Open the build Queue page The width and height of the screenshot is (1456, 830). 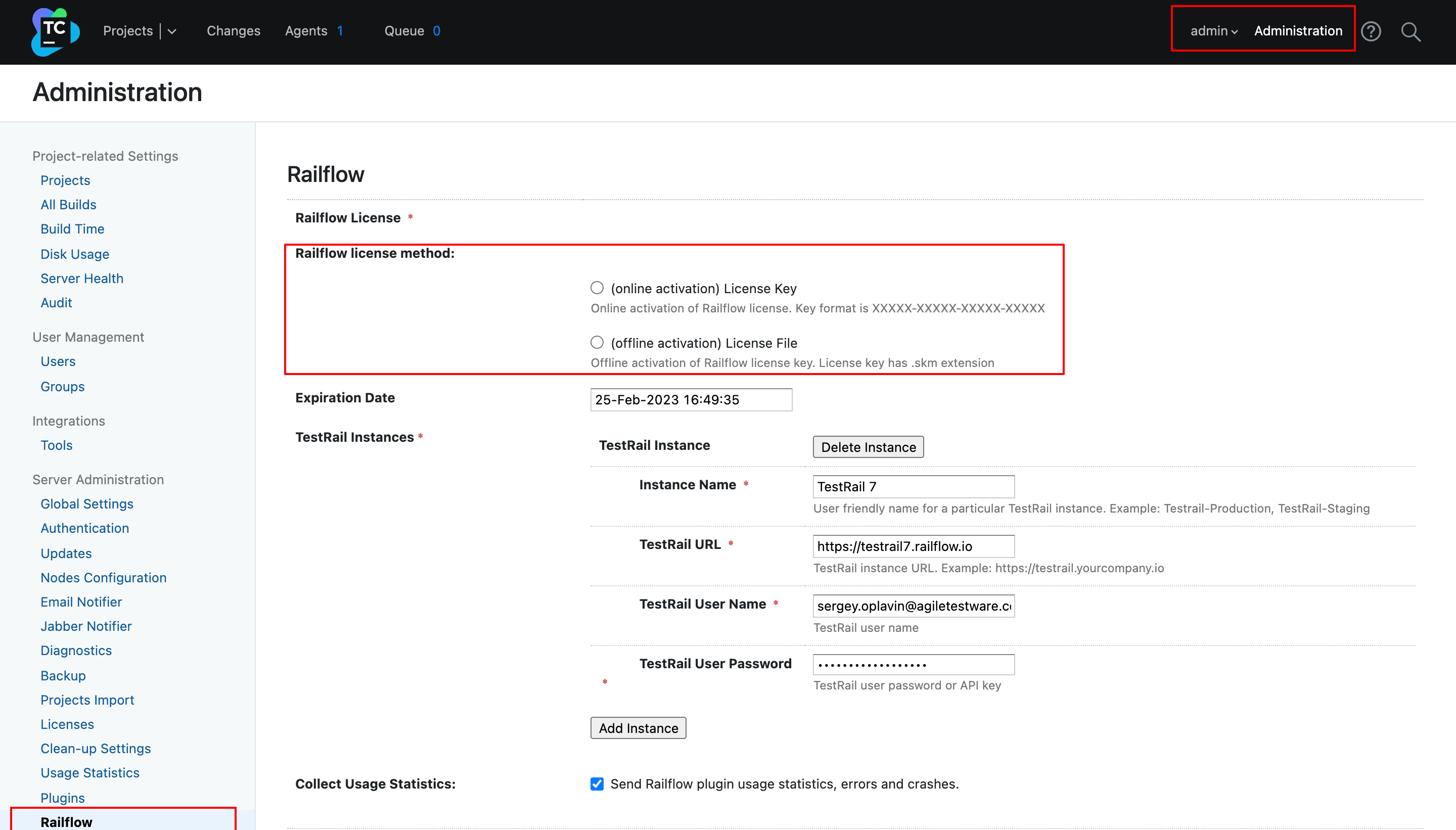(x=404, y=31)
